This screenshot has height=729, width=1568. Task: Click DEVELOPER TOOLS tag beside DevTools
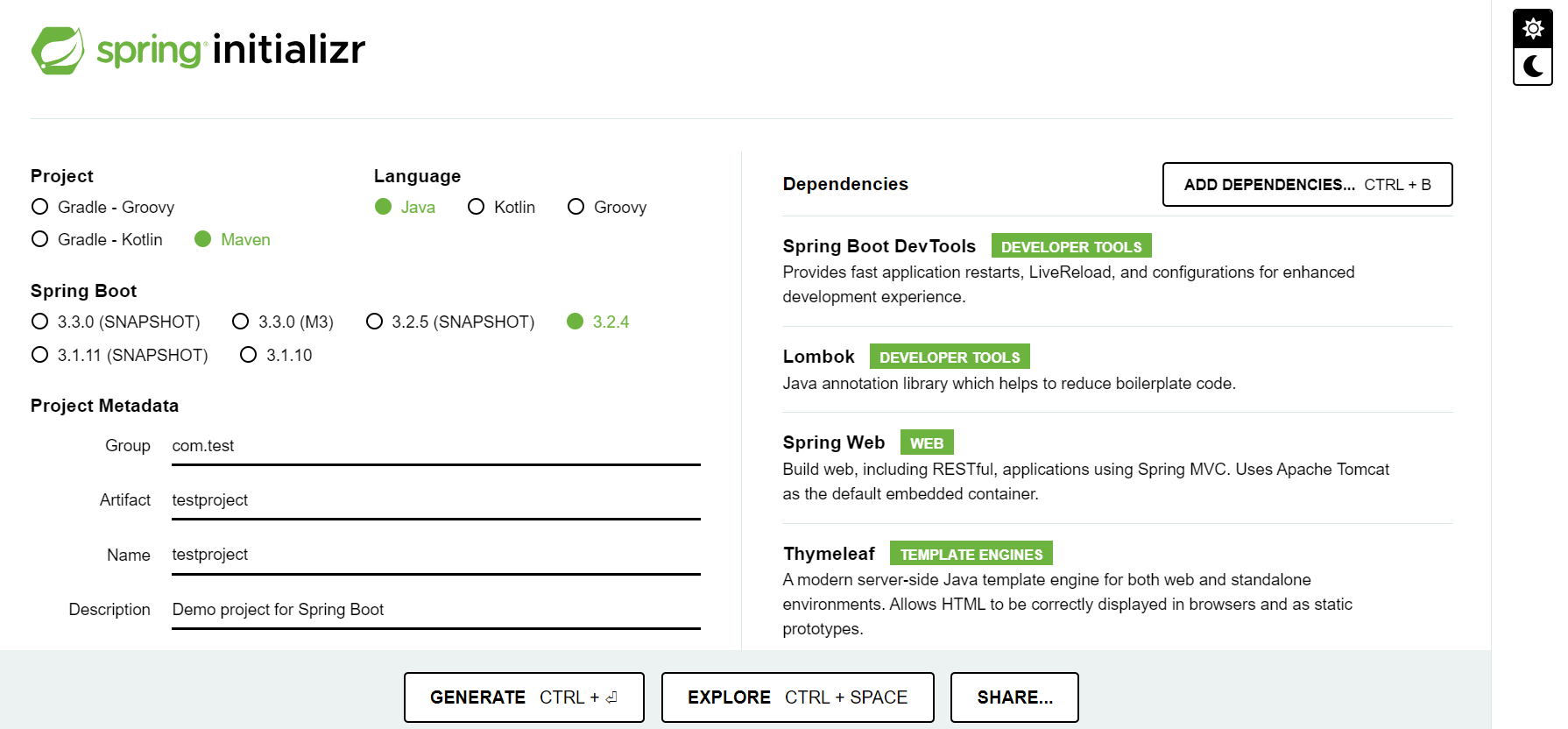point(1071,246)
